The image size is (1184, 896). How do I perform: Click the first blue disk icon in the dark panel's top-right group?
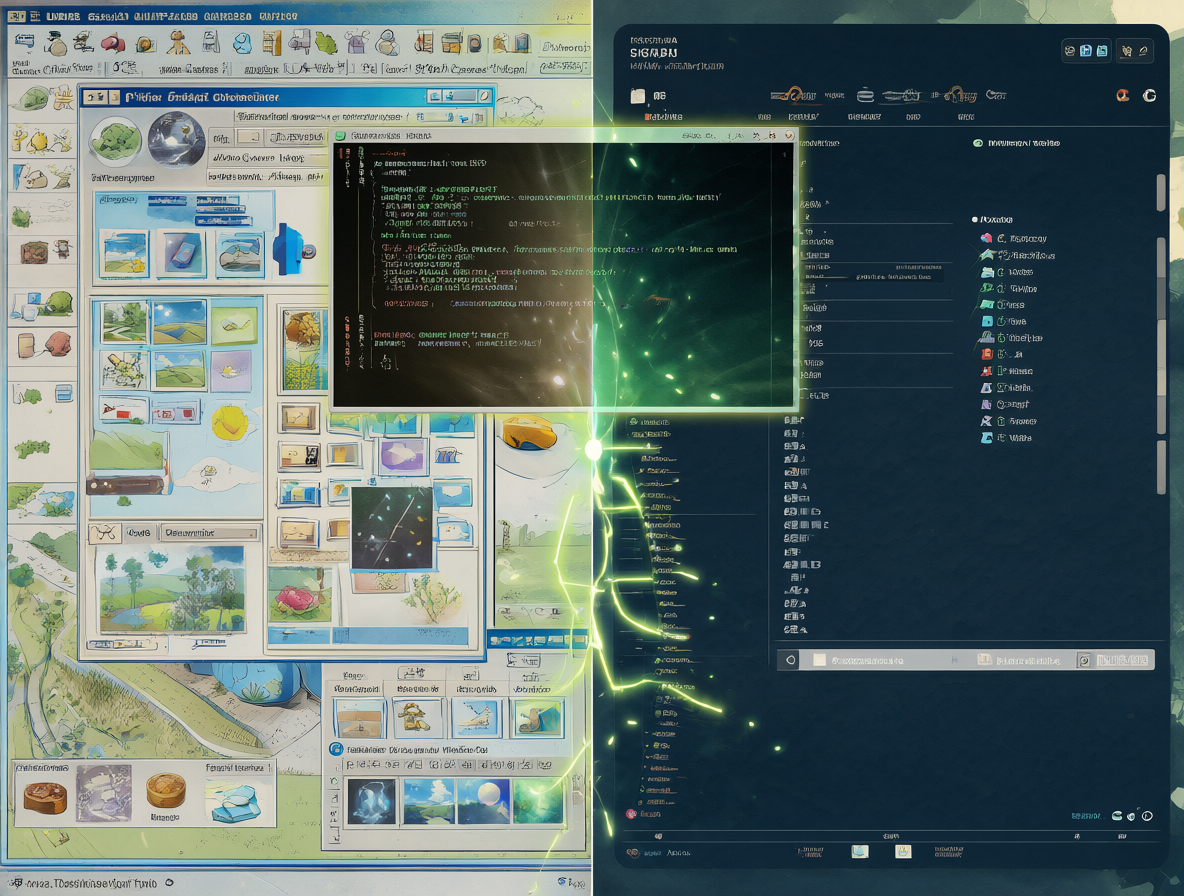tap(1086, 51)
